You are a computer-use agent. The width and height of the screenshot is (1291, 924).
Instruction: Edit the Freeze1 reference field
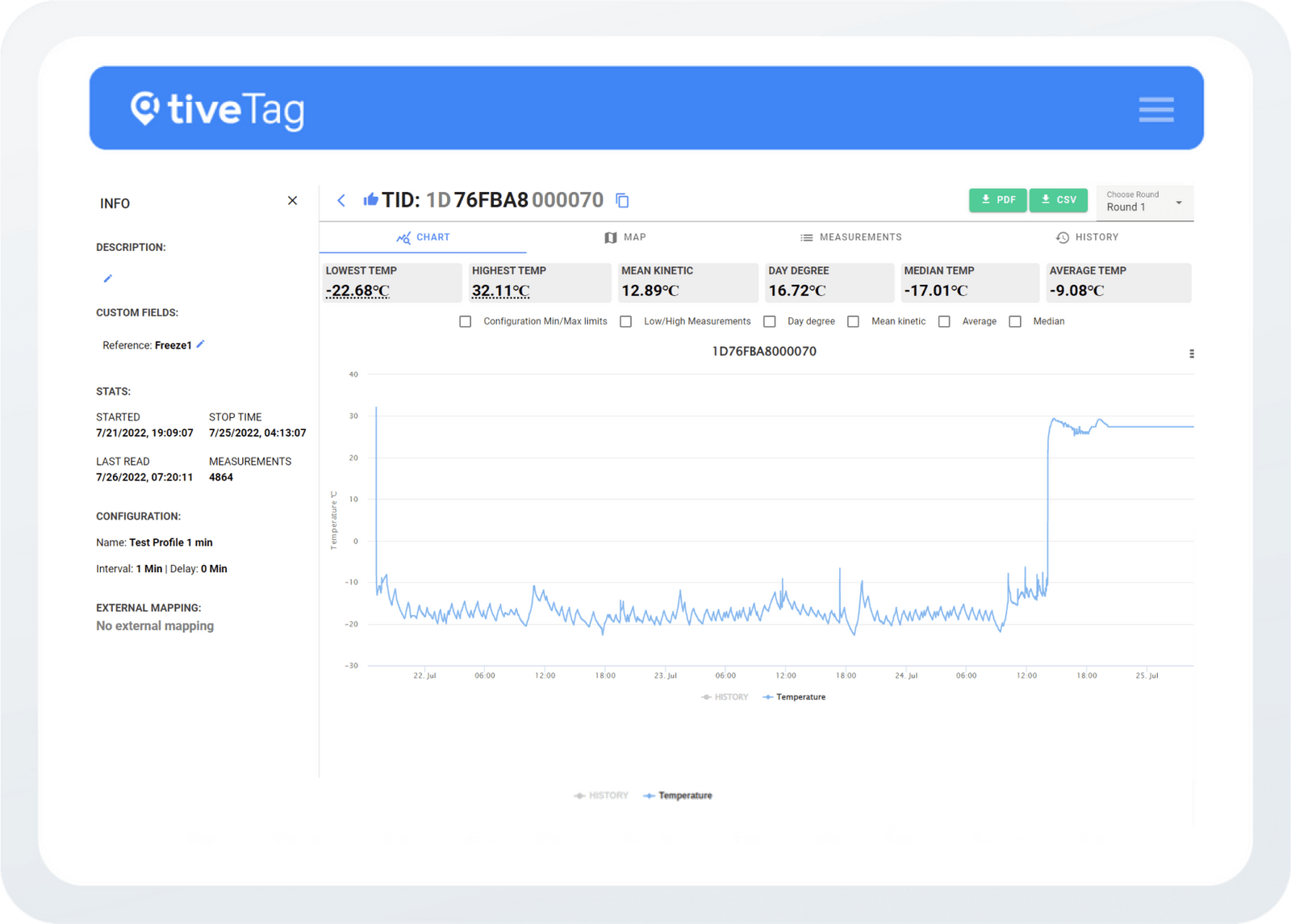(201, 345)
